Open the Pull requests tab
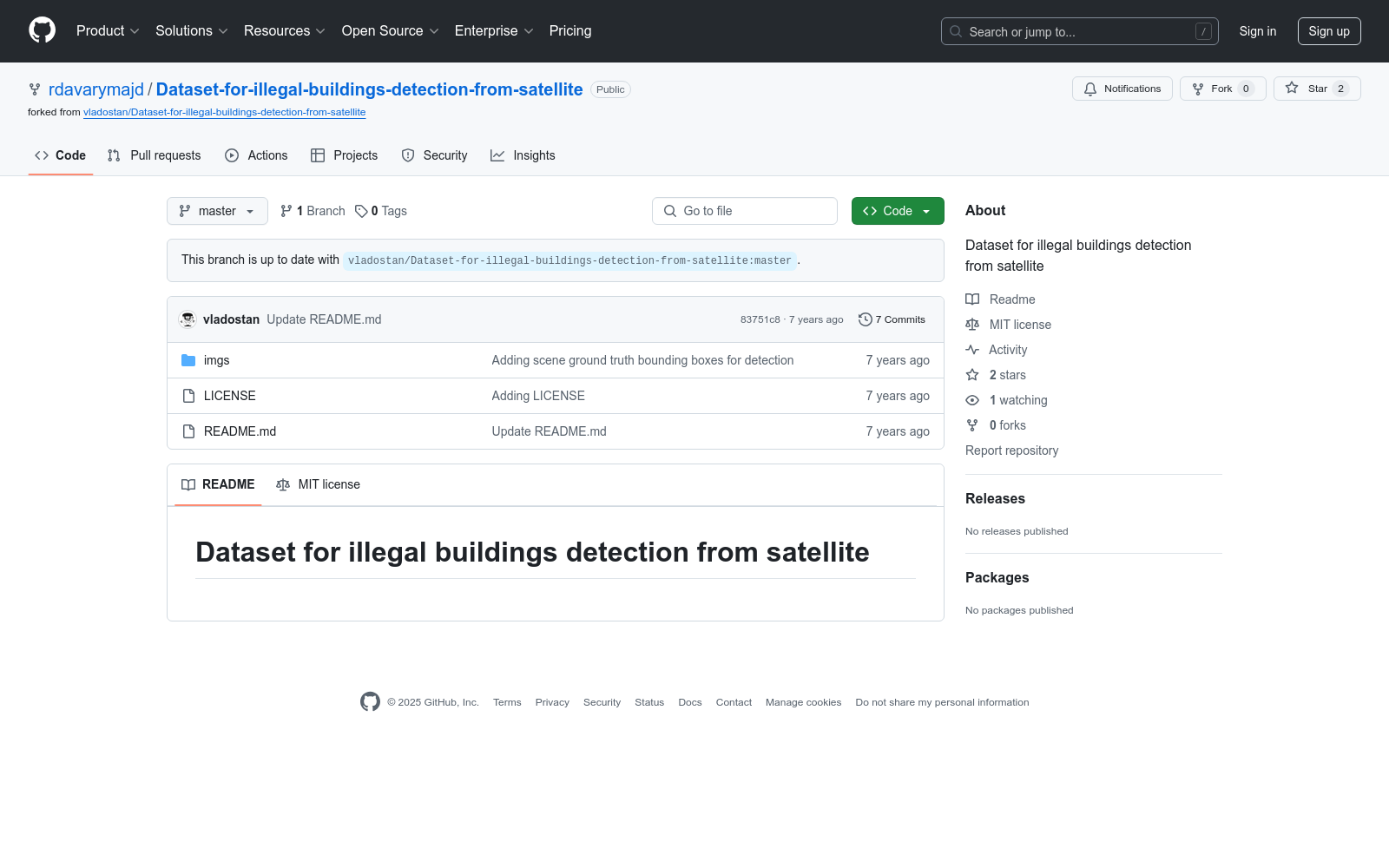The image size is (1389, 868). pyautogui.click(x=154, y=155)
